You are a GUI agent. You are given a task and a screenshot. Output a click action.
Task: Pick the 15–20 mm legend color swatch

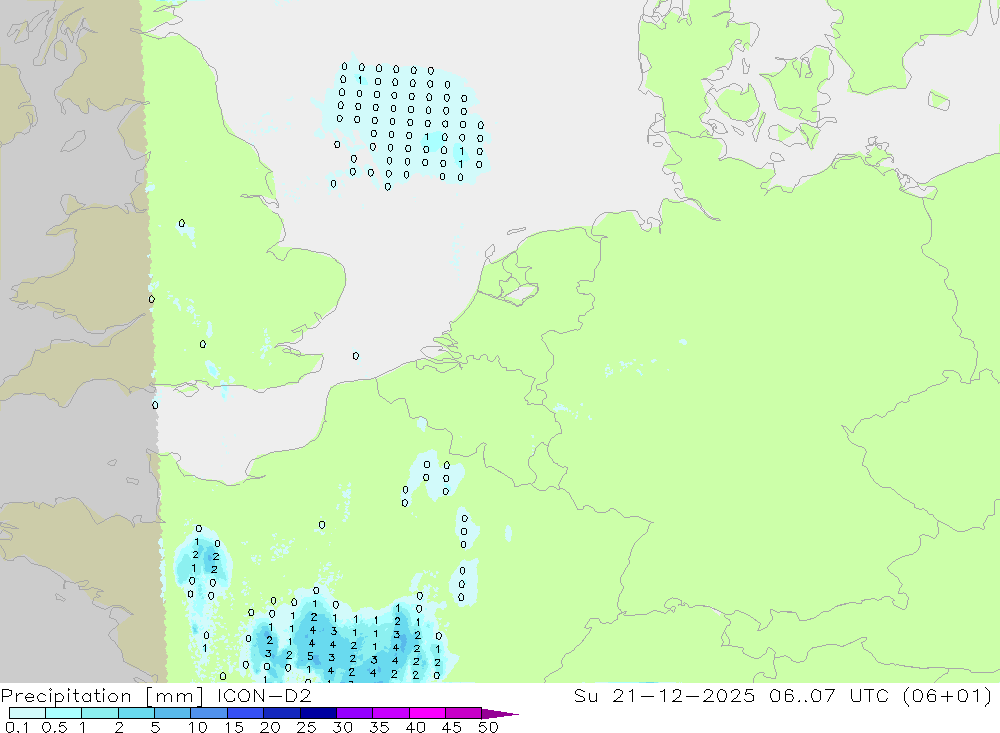[x=246, y=713]
